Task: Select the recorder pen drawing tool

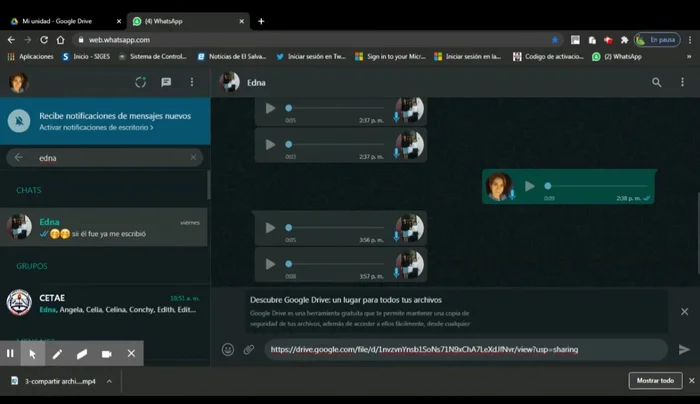Action: (x=57, y=354)
